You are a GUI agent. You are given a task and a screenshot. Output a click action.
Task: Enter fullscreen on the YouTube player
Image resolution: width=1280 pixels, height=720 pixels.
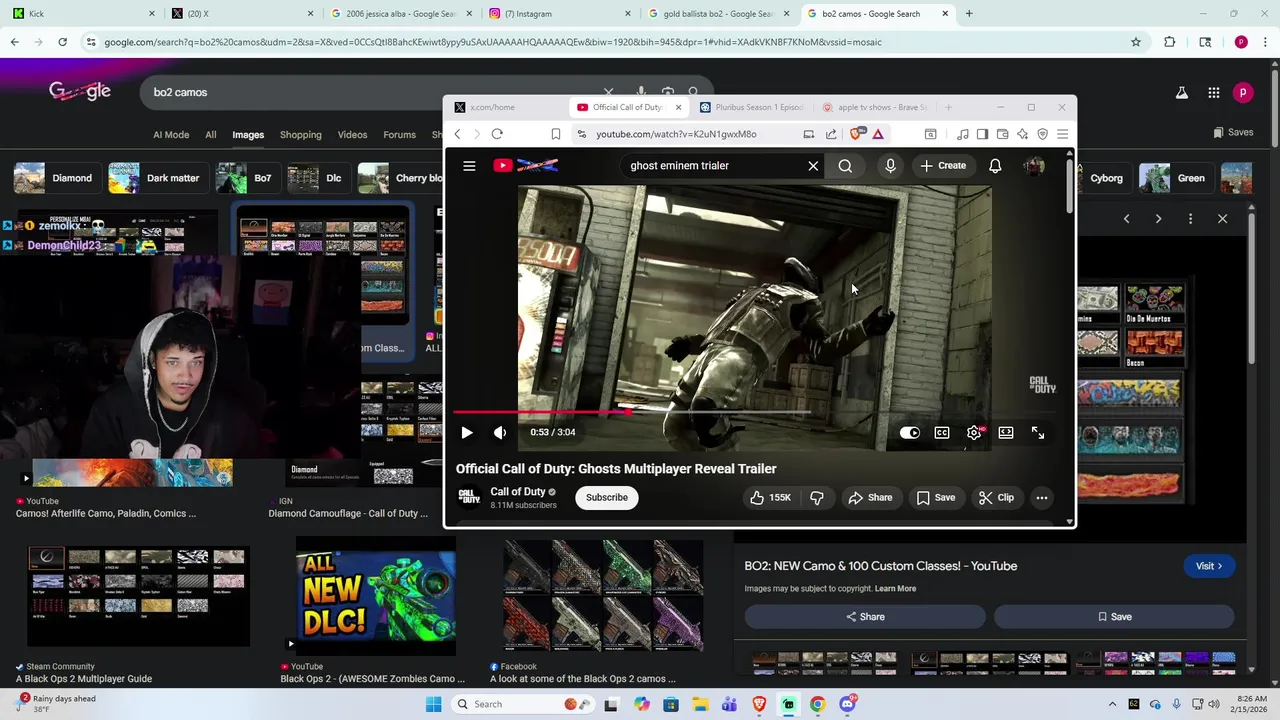coord(1038,433)
